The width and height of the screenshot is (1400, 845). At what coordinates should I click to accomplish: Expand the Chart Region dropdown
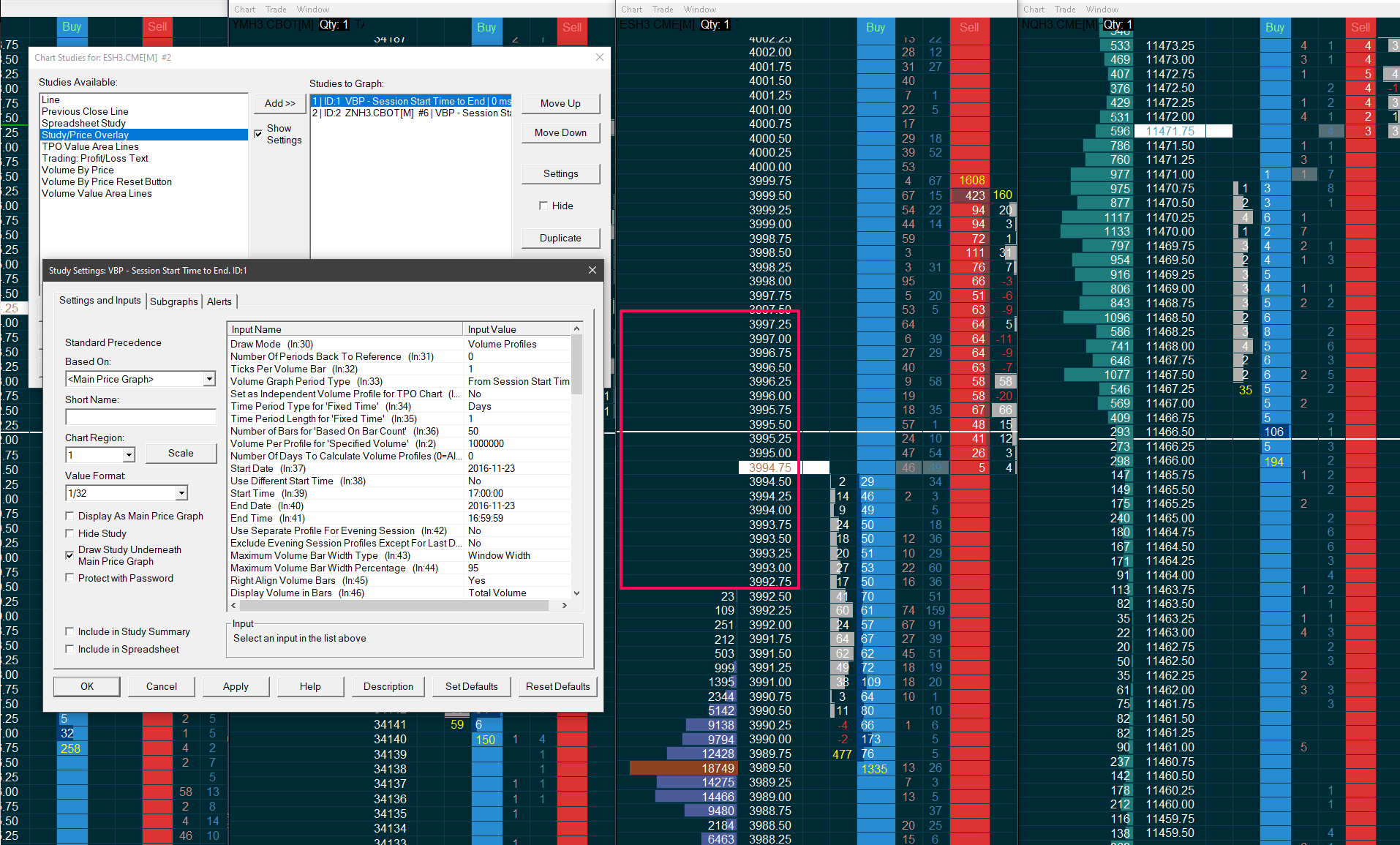(129, 455)
